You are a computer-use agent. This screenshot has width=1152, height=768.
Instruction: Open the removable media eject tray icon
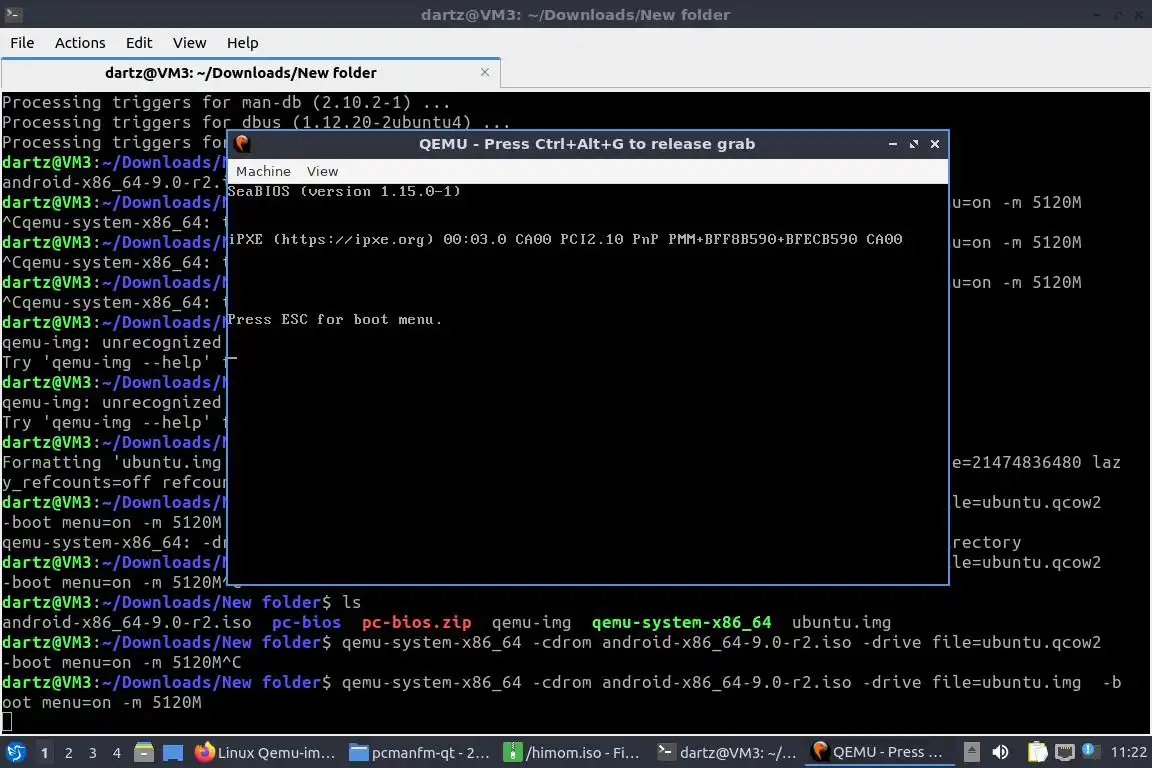click(971, 752)
